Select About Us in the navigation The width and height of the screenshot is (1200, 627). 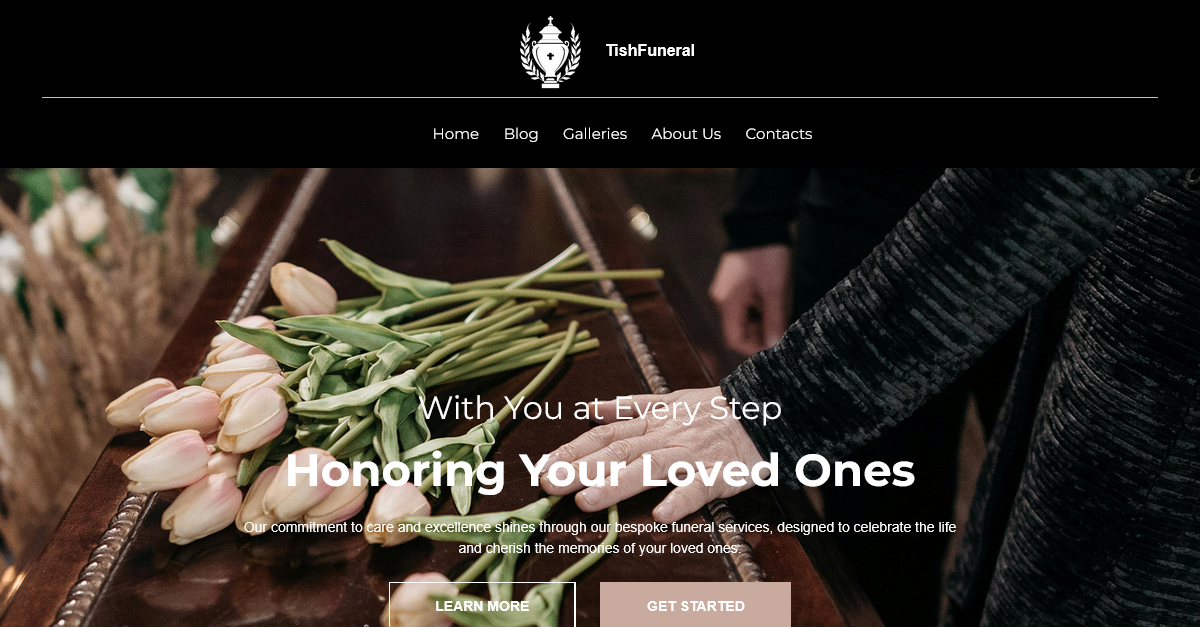click(x=686, y=134)
